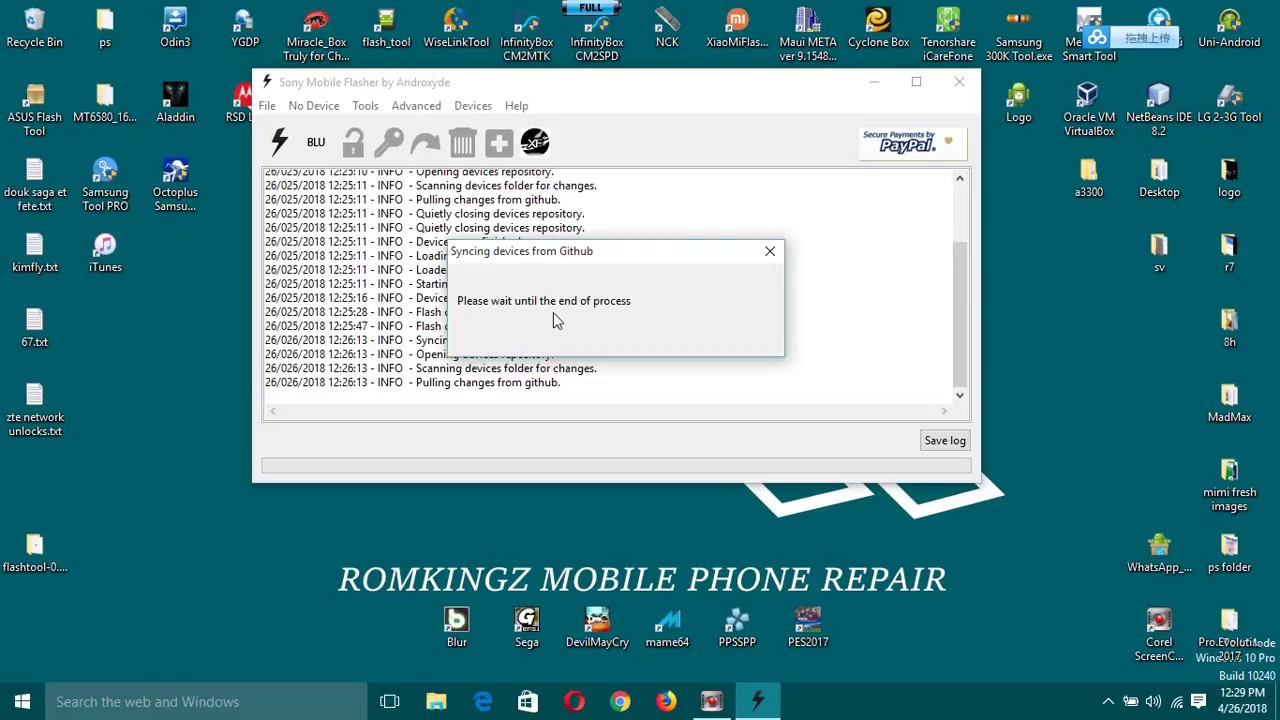The width and height of the screenshot is (1280, 720).
Task: Select the Oracle VM VirtualBox desktop icon
Action: [x=1089, y=110]
